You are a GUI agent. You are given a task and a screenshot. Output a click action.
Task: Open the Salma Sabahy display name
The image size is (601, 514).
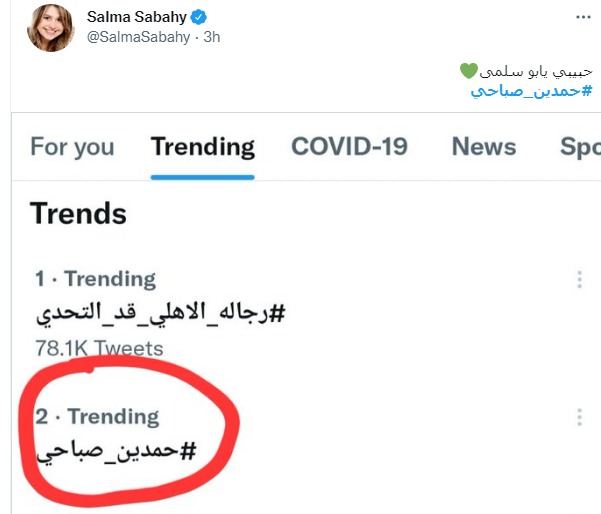(136, 17)
